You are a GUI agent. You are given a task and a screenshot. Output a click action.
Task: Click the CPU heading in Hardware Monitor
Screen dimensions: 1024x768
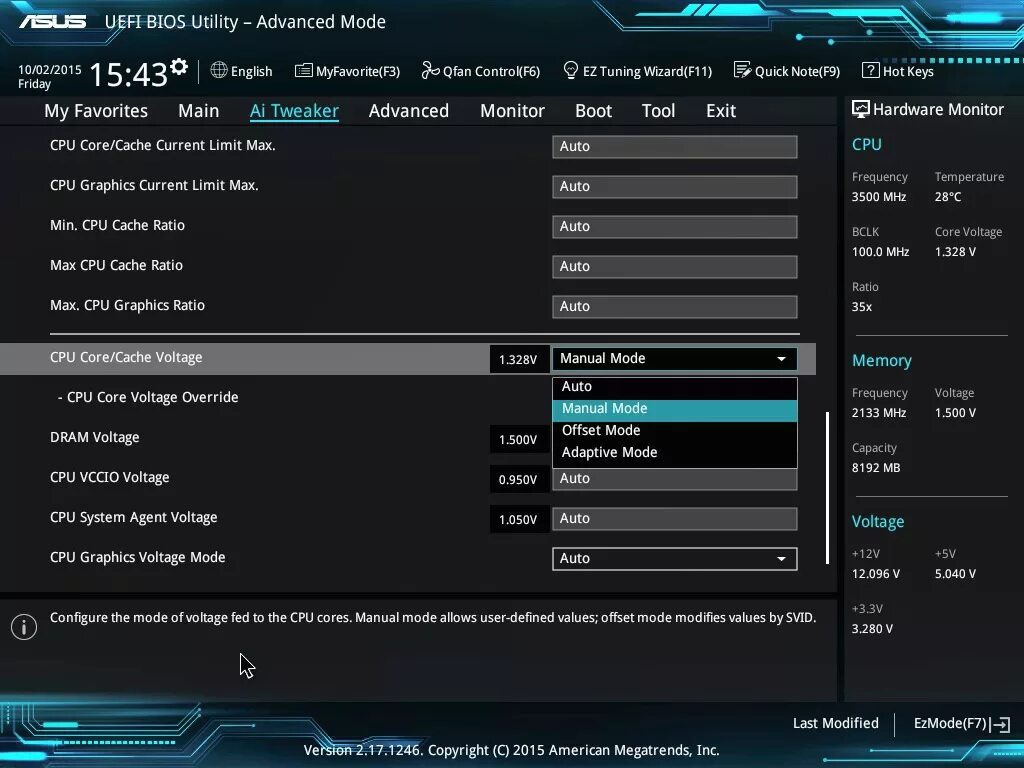[x=867, y=144]
